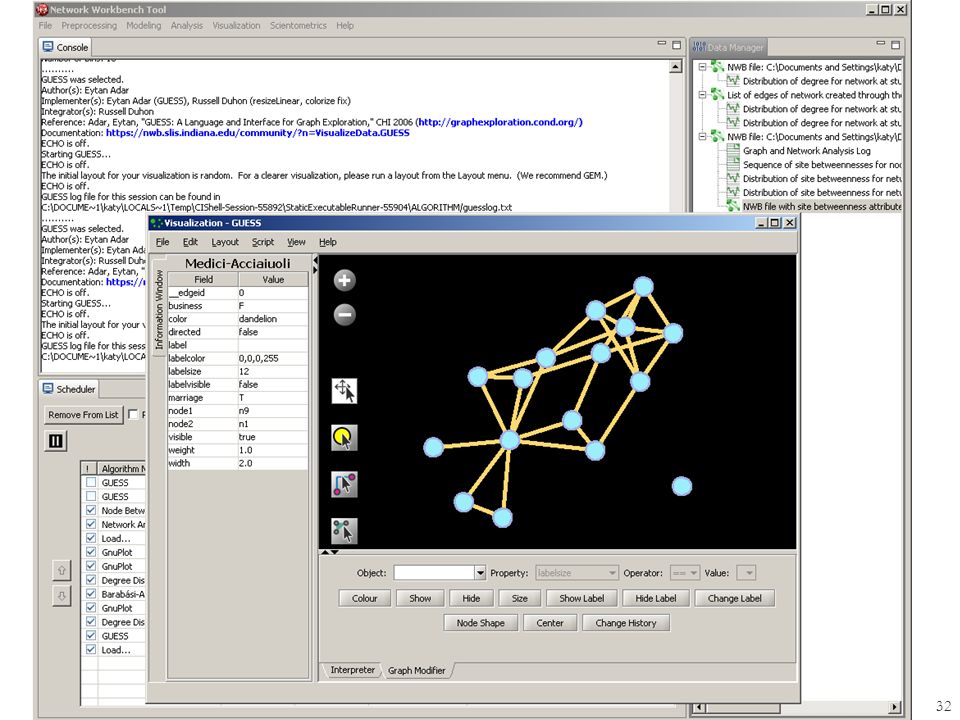Click the Console scrollbar up arrow
The image size is (960, 720).
(676, 67)
